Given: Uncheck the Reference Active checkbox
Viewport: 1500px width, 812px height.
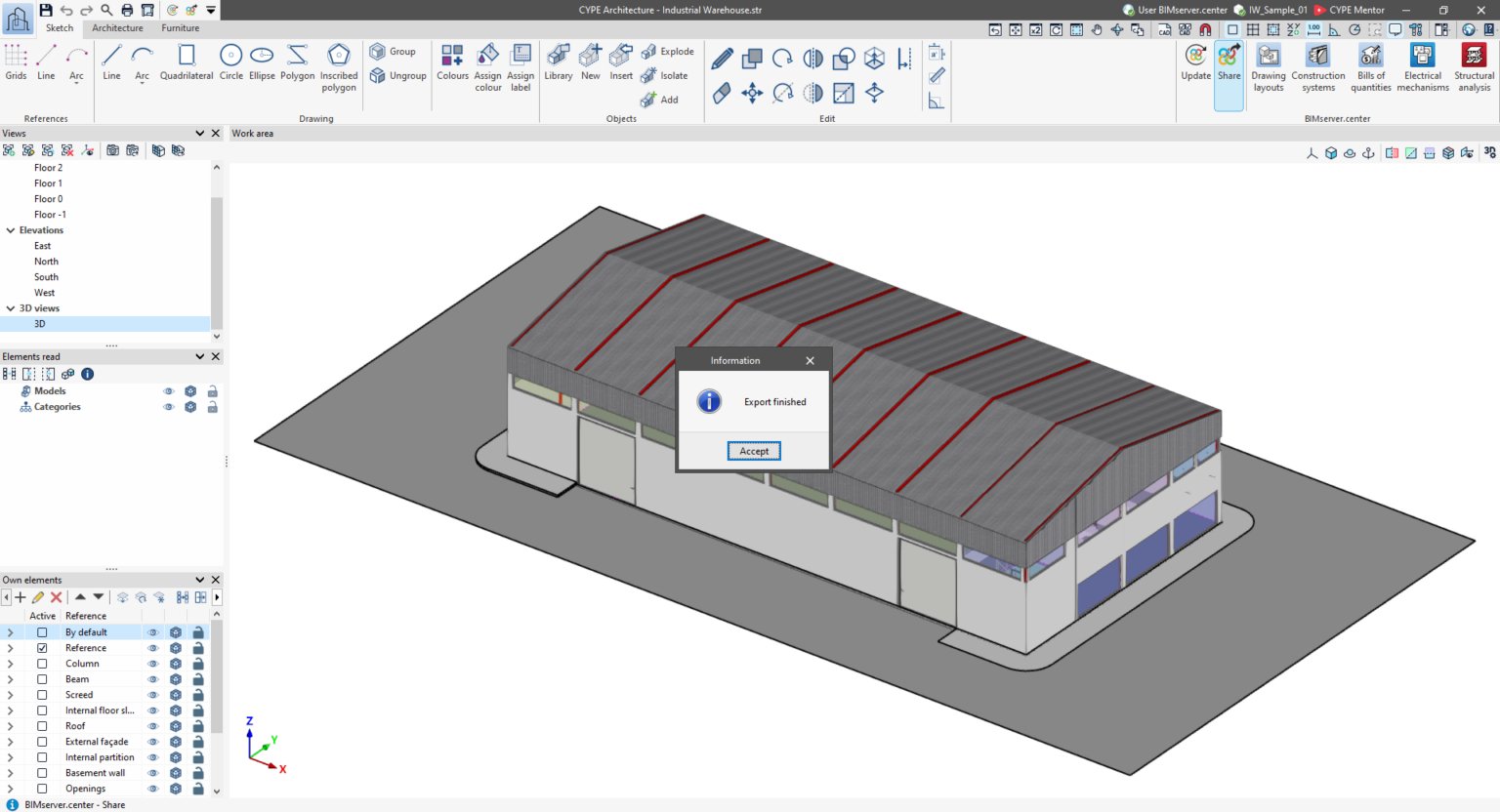Looking at the screenshot, I should click(42, 648).
